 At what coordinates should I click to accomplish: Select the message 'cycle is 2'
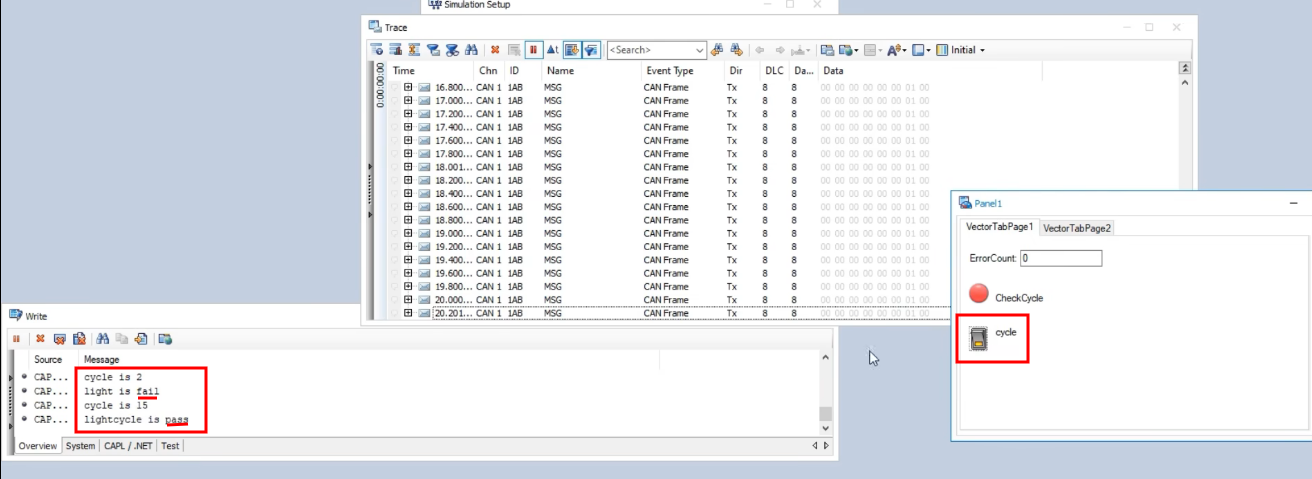(x=113, y=377)
